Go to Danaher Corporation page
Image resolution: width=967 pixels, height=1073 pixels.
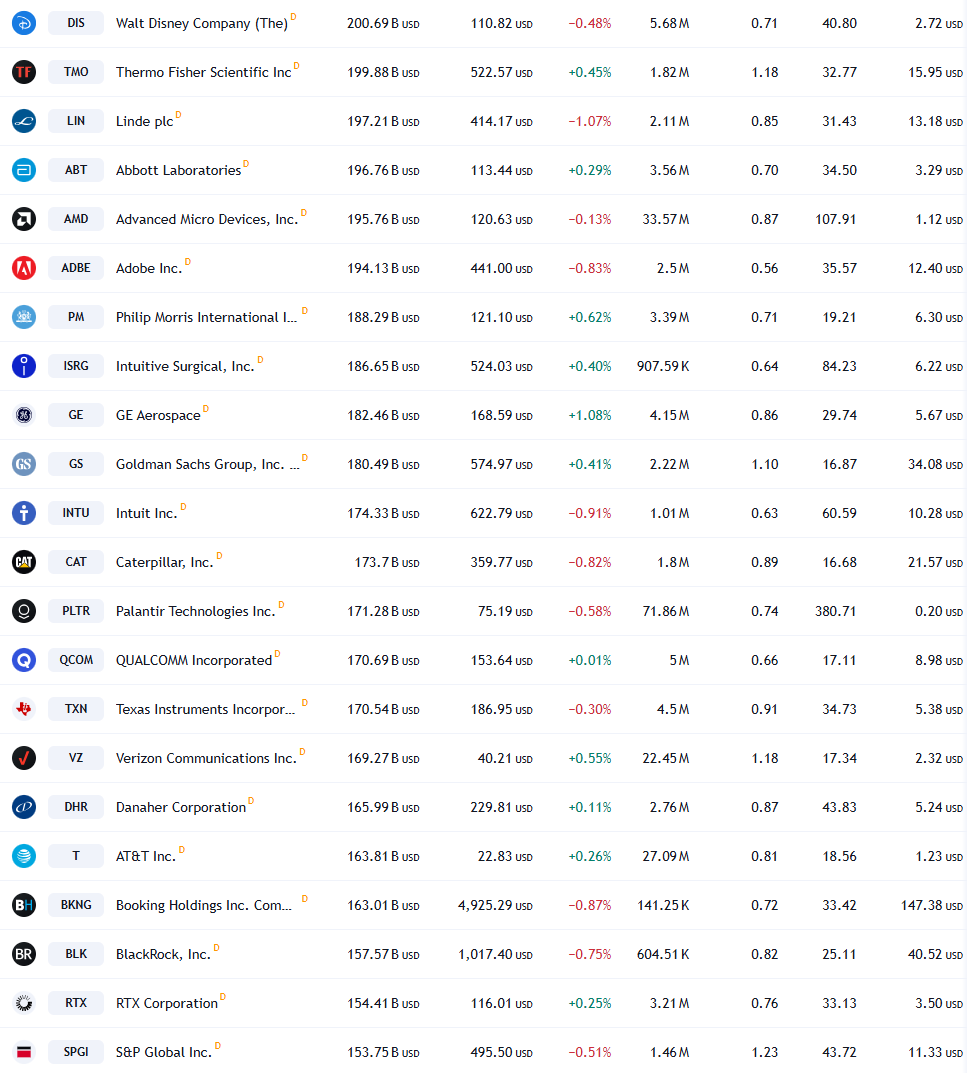pos(181,807)
